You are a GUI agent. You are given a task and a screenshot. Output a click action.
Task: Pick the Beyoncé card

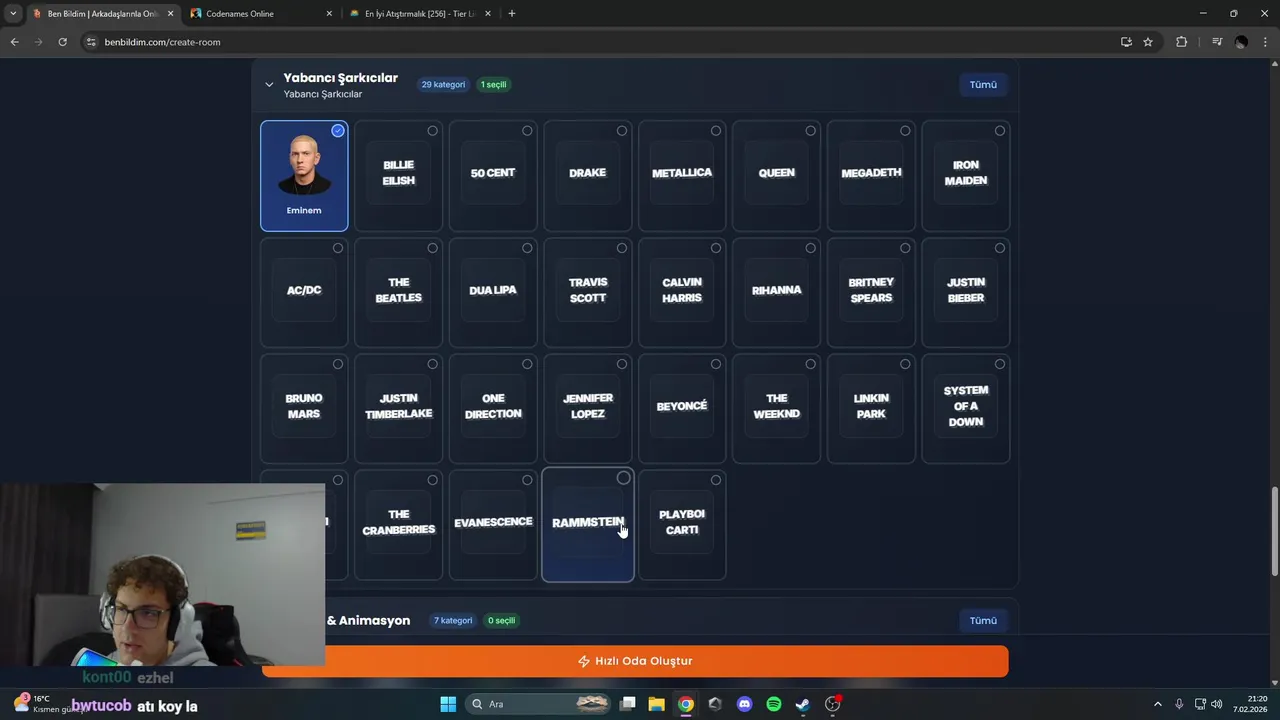(x=682, y=408)
